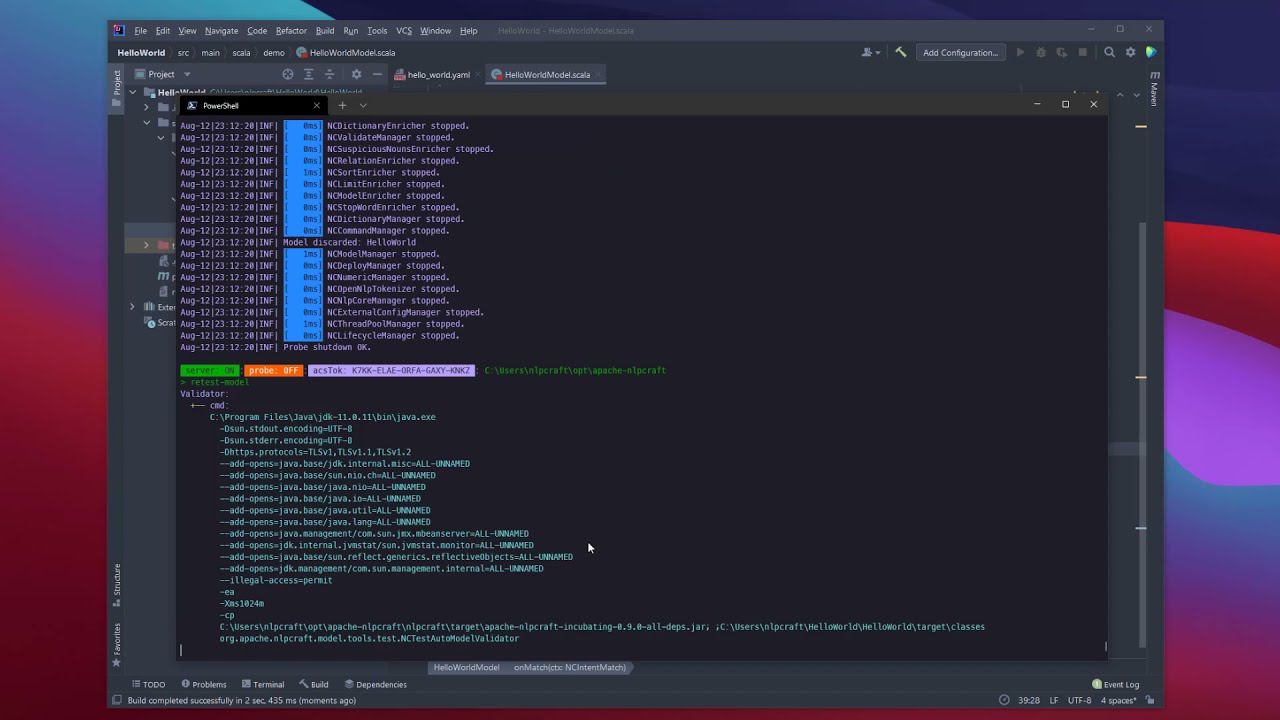Click the Stop square icon

(1083, 52)
